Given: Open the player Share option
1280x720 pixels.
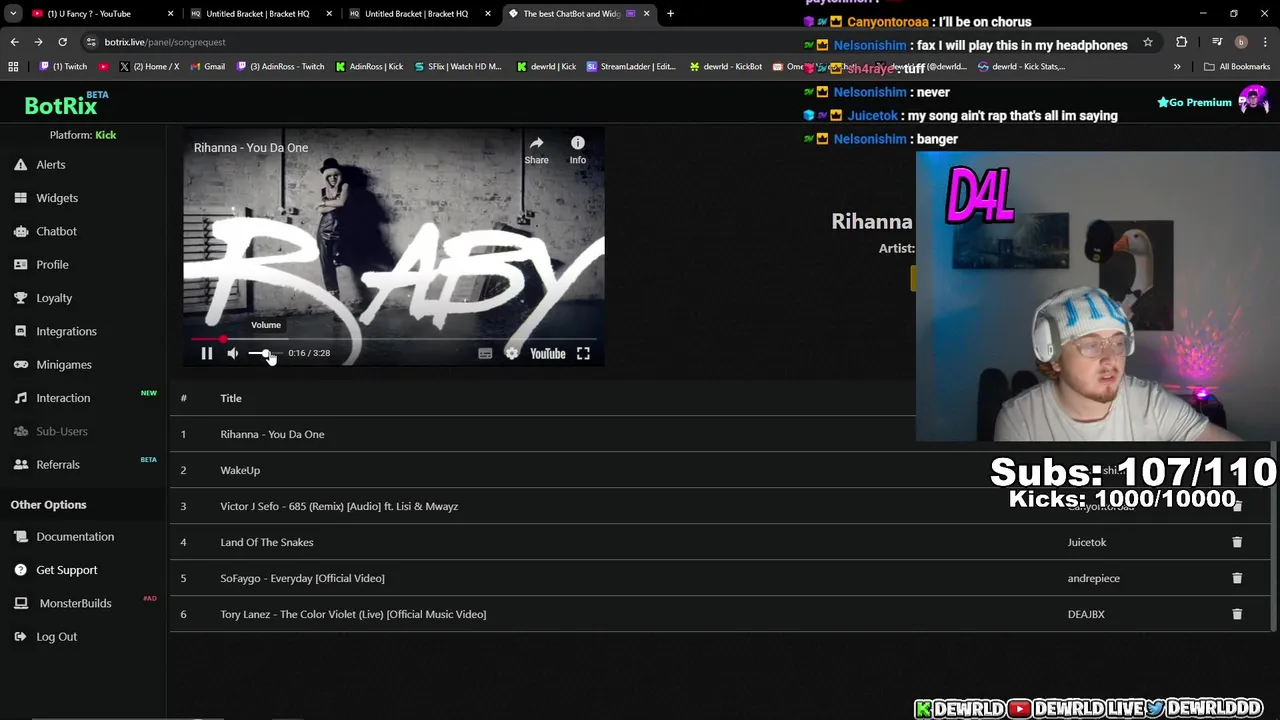Looking at the screenshot, I should [537, 150].
